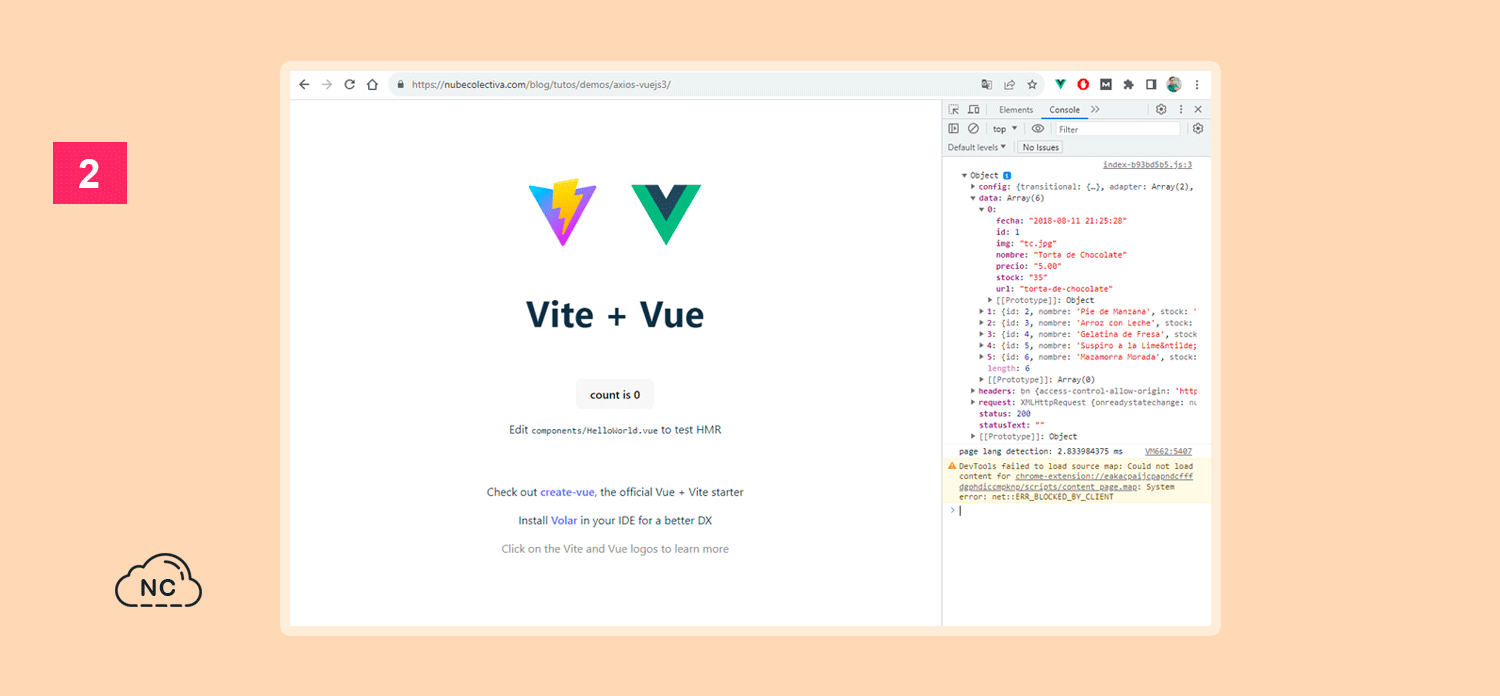The height and width of the screenshot is (696, 1500).
Task: Clear the console
Action: pyautogui.click(x=973, y=129)
